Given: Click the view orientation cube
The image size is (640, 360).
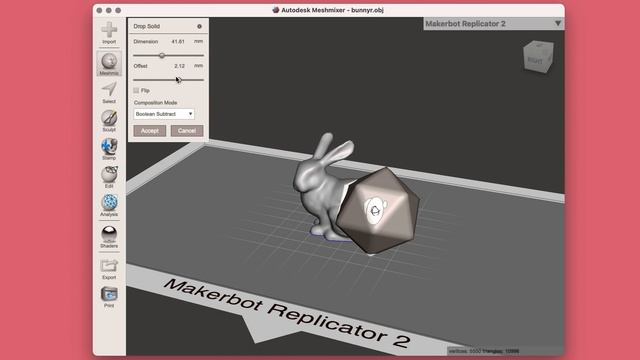Looking at the screenshot, I should point(538,56).
